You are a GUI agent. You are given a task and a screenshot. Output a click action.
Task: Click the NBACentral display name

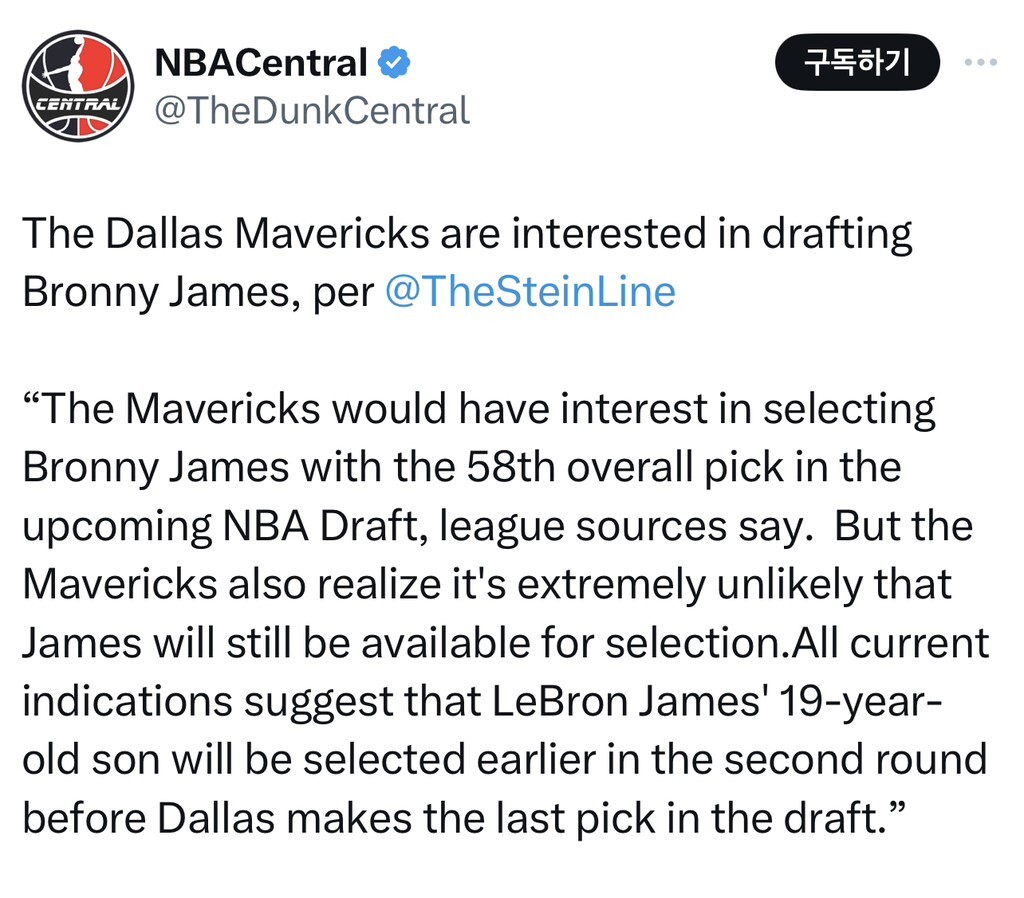[x=262, y=63]
